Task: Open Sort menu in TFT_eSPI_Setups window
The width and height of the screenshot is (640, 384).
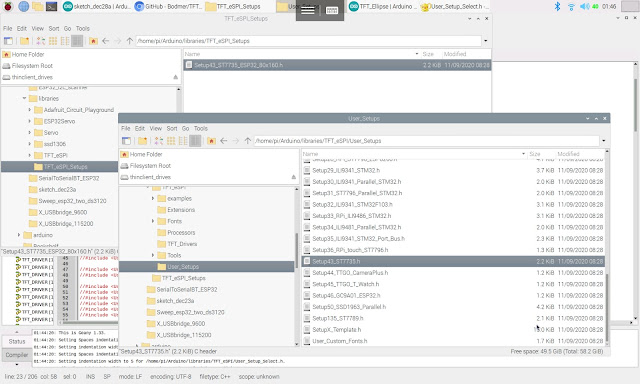Action: coord(54,28)
